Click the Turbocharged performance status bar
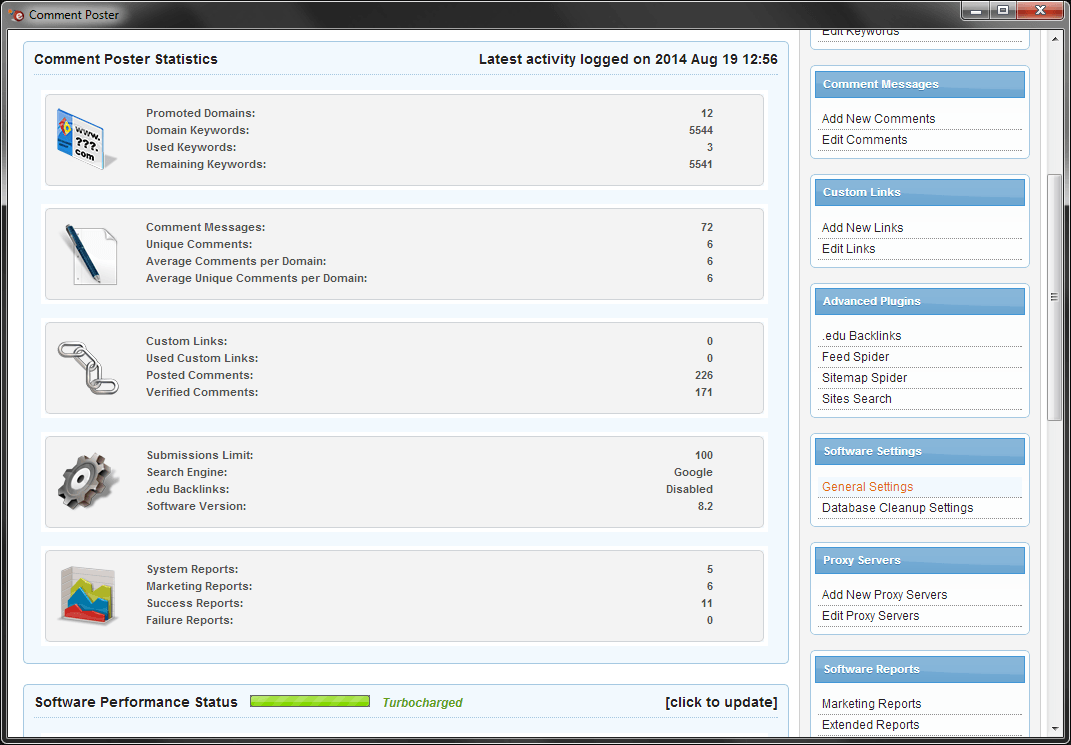This screenshot has width=1071, height=745. pyautogui.click(x=309, y=701)
